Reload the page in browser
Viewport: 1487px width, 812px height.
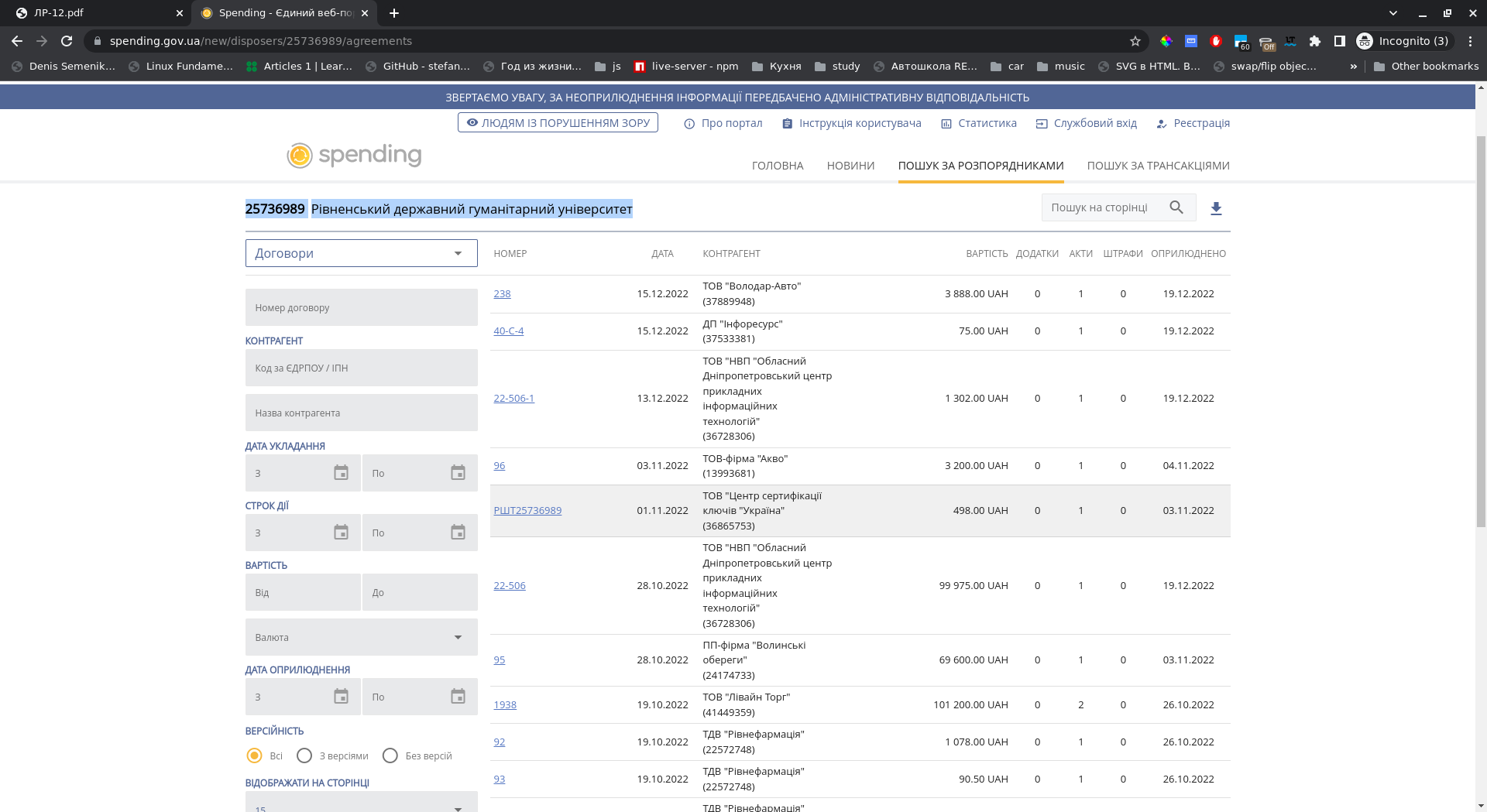click(67, 41)
